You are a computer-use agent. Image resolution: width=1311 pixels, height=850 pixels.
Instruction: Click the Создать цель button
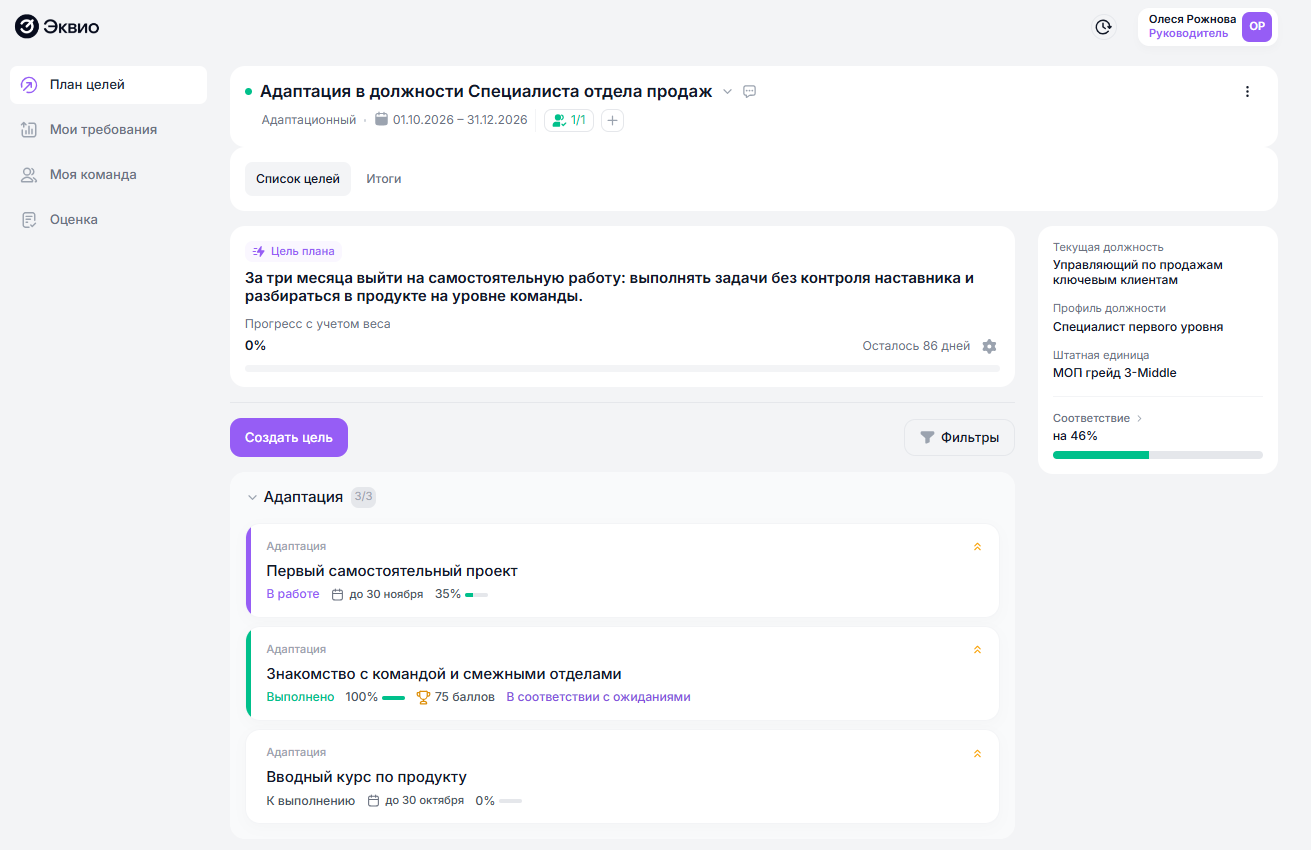click(x=289, y=437)
